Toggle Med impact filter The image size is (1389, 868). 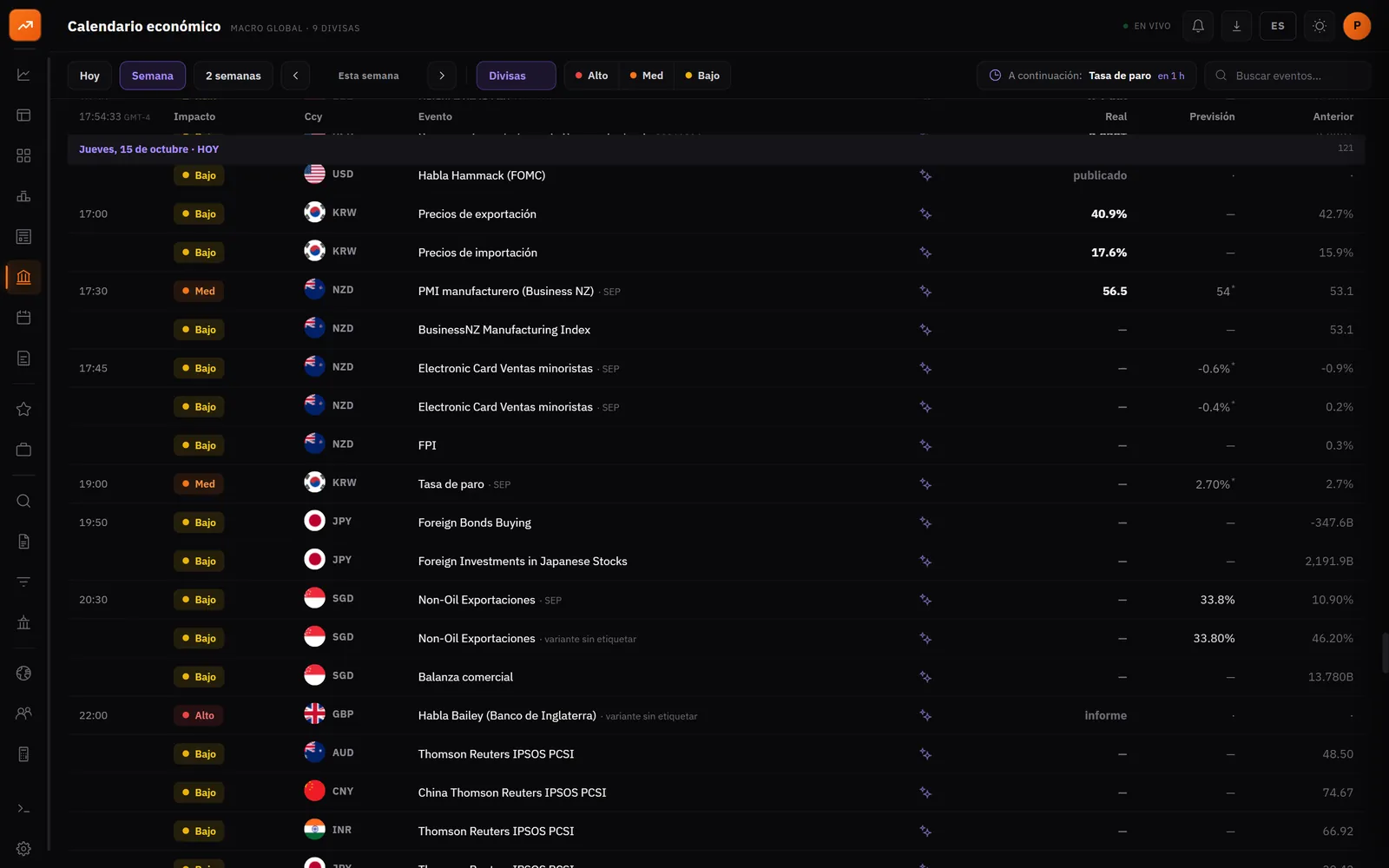(647, 76)
